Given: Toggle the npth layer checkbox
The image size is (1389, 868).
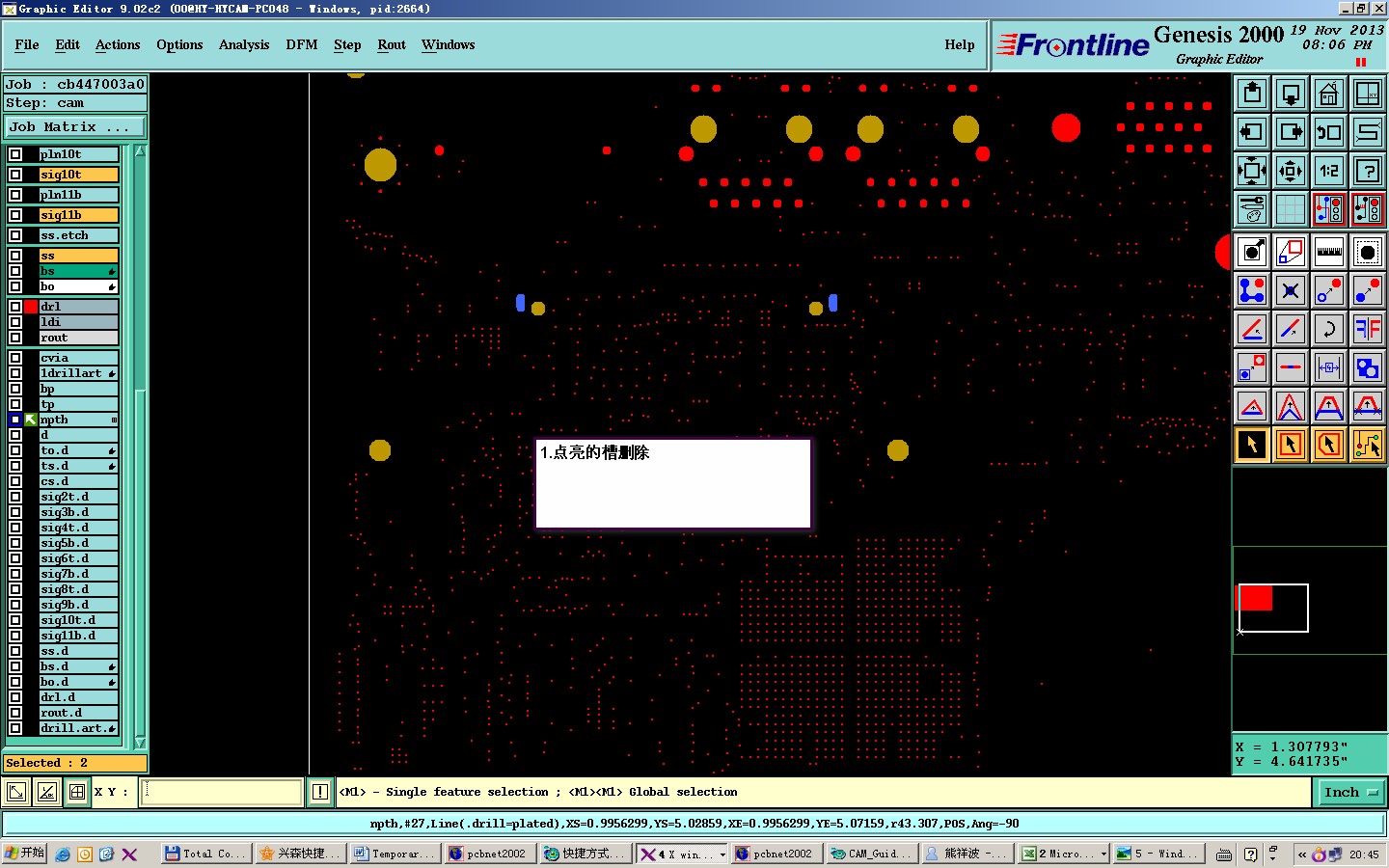Looking at the screenshot, I should [15, 420].
